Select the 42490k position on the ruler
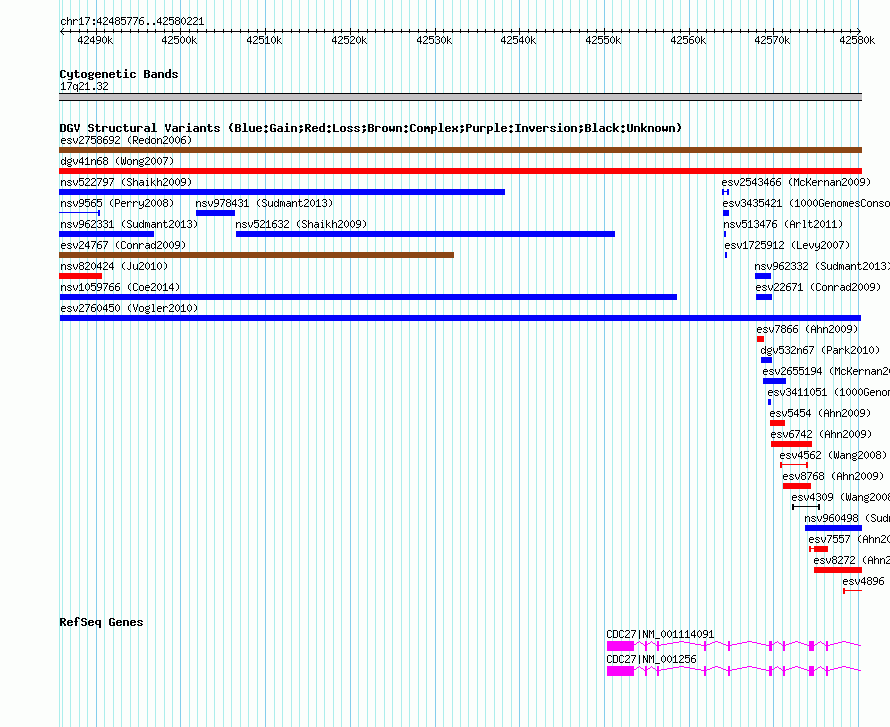 pos(95,40)
